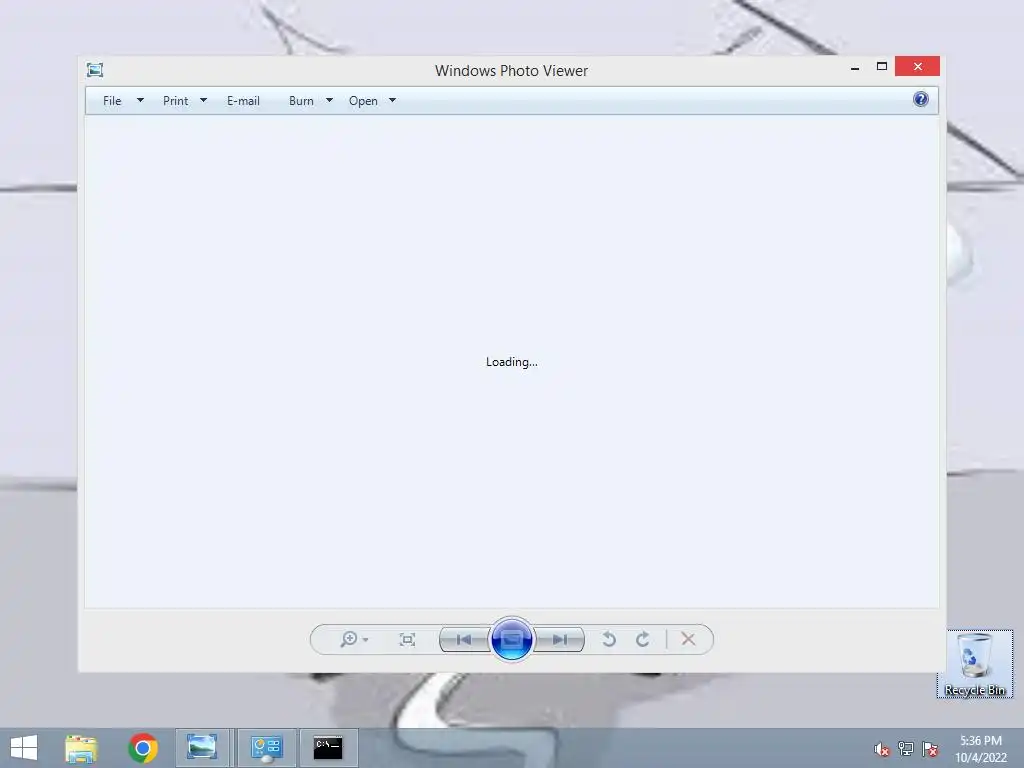Expand the Open dropdown arrow
The height and width of the screenshot is (768, 1024).
(x=392, y=101)
